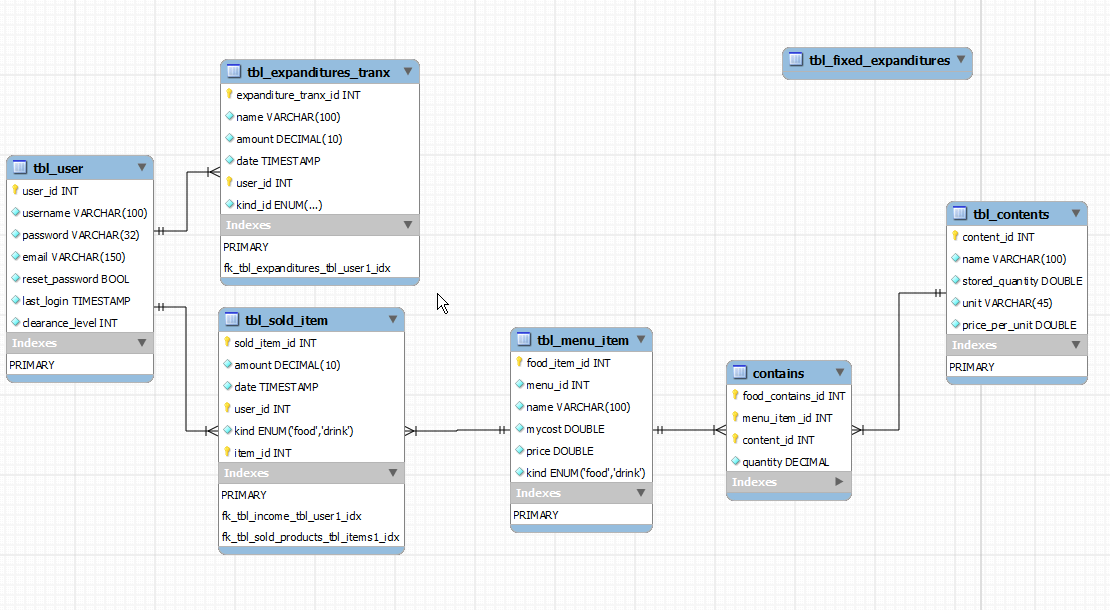Viewport: 1110px width, 610px height.
Task: Click the sold_item_id key icon
Action: tap(227, 342)
